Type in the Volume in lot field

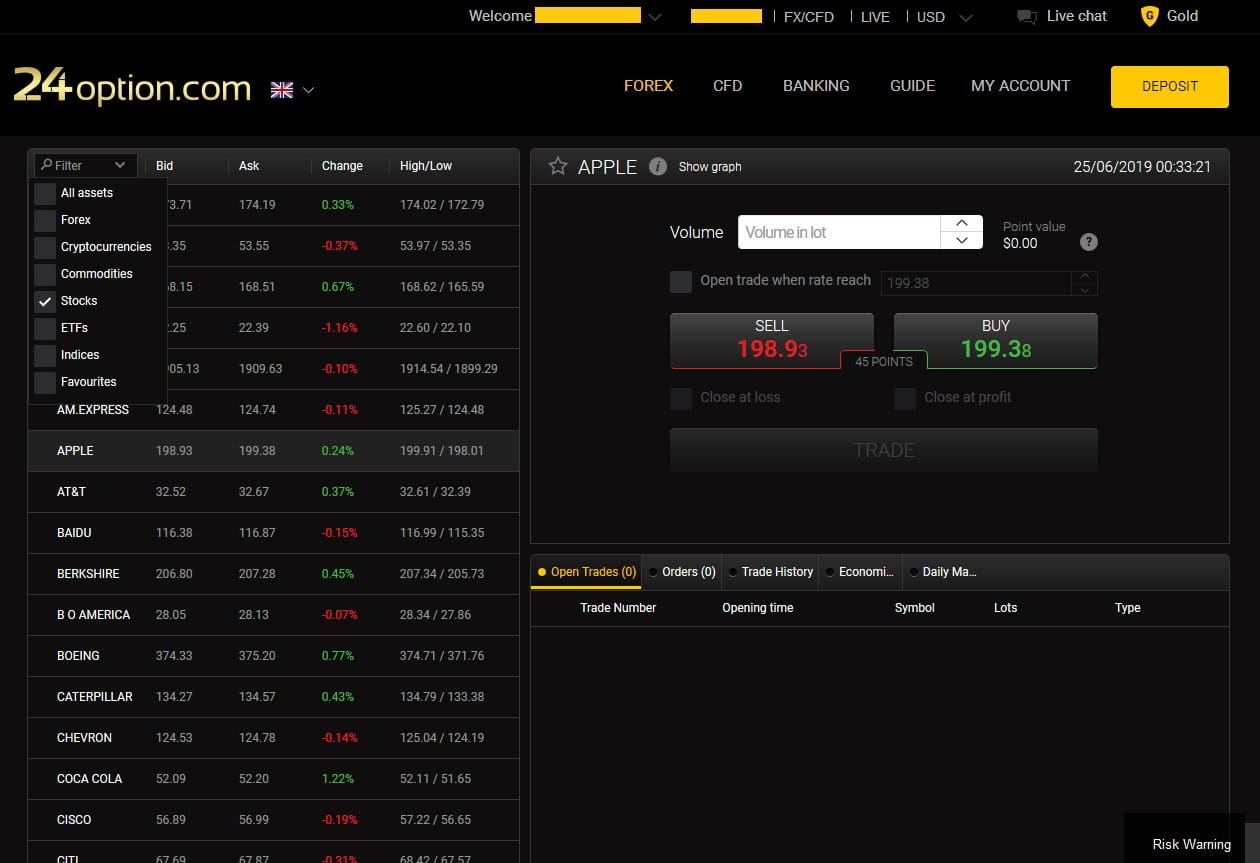[838, 232]
